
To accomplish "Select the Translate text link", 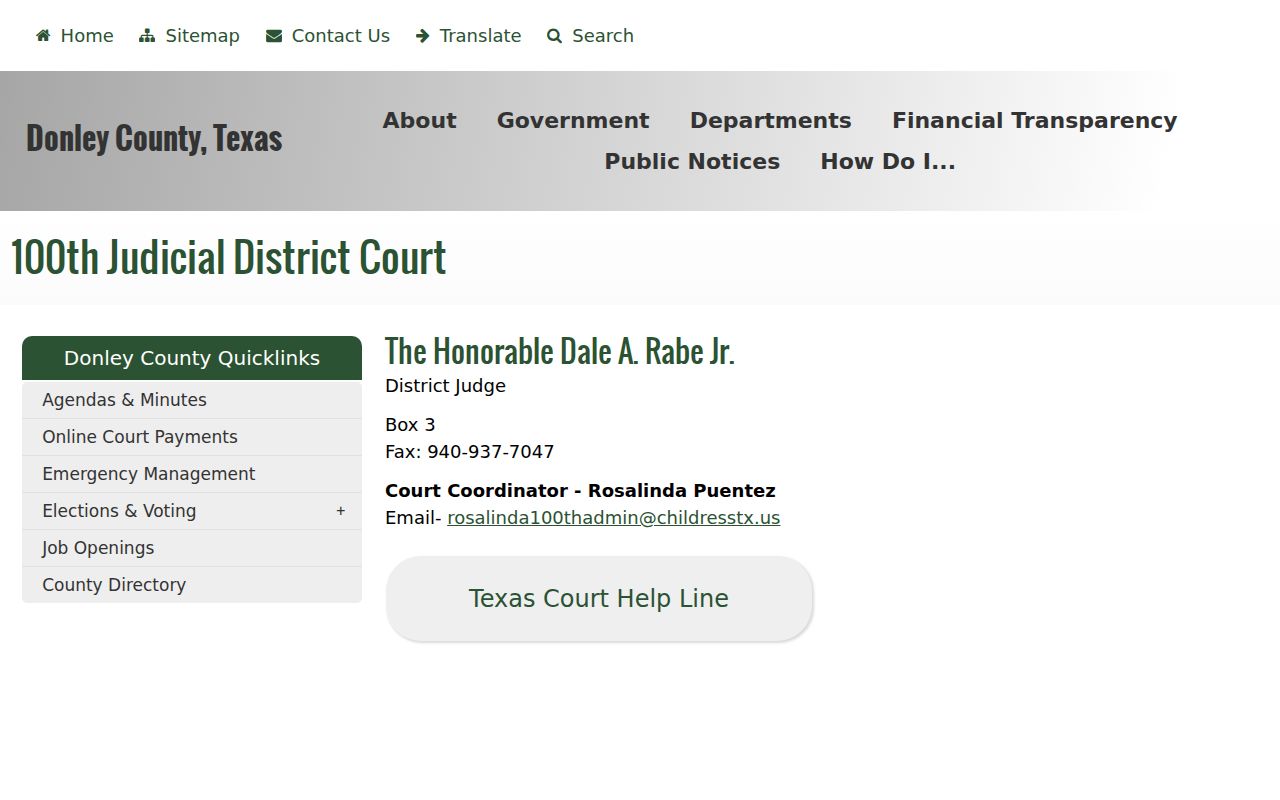I will click(x=480, y=36).
